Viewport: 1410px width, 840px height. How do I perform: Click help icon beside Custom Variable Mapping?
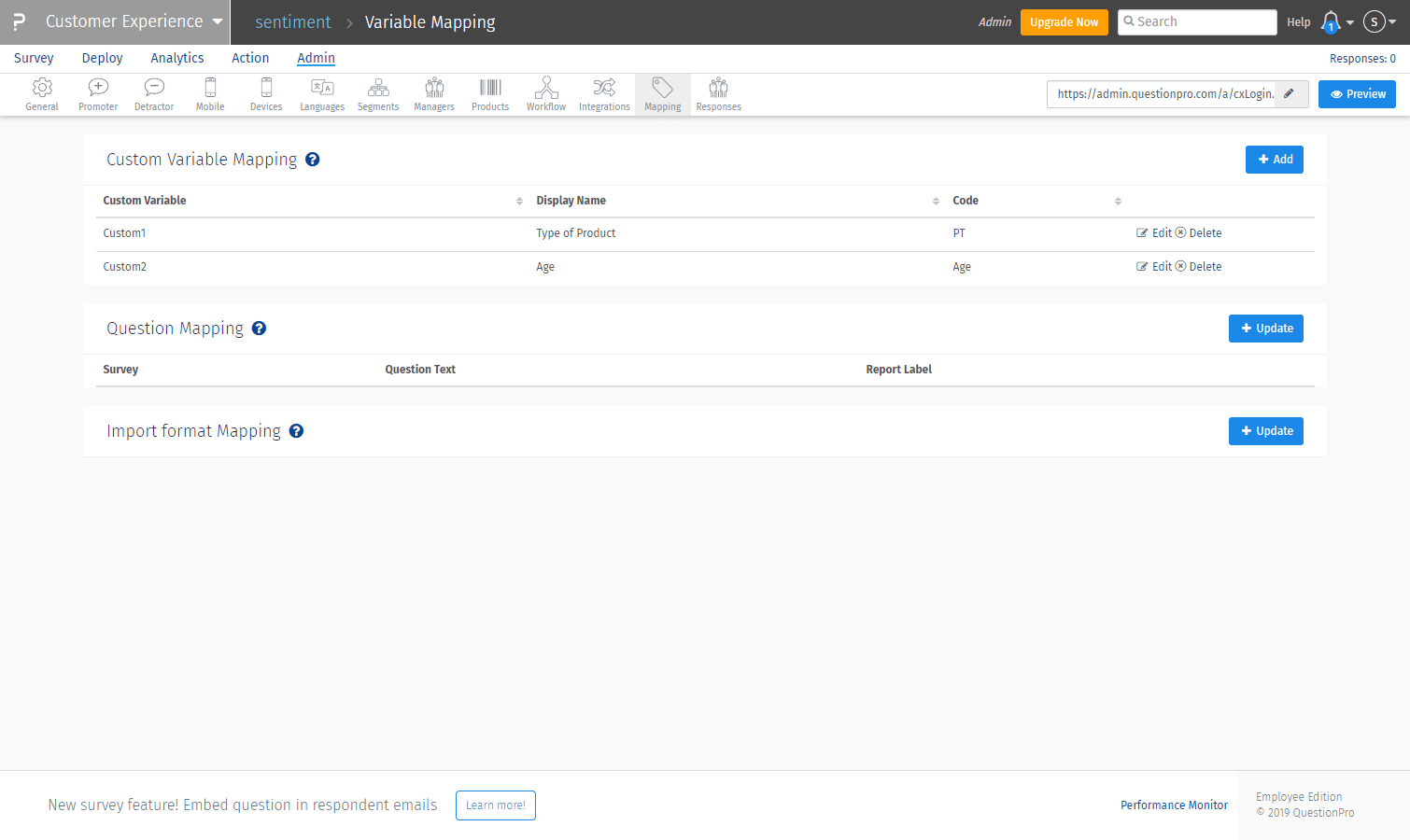(x=313, y=160)
